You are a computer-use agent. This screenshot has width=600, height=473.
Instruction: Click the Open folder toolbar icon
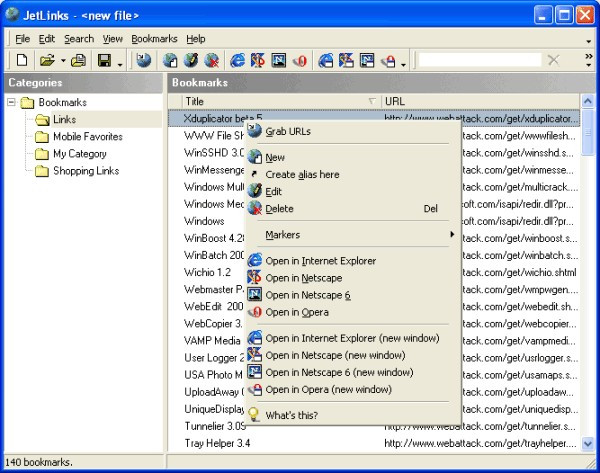(47, 60)
